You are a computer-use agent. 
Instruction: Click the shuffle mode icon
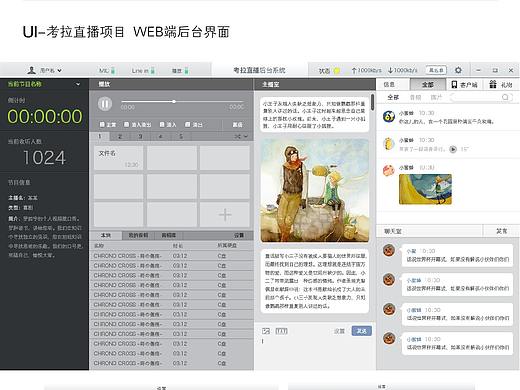click(237, 136)
